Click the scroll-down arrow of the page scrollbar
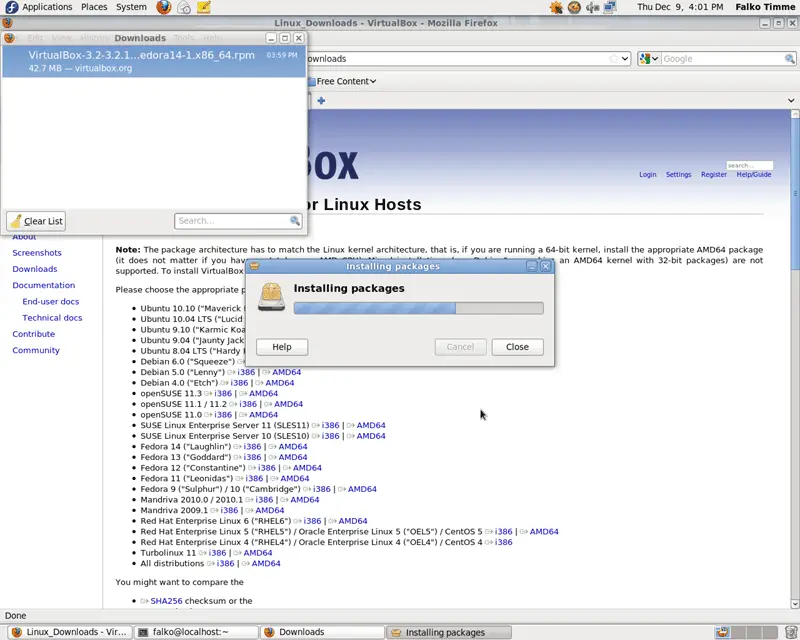 pos(795,604)
